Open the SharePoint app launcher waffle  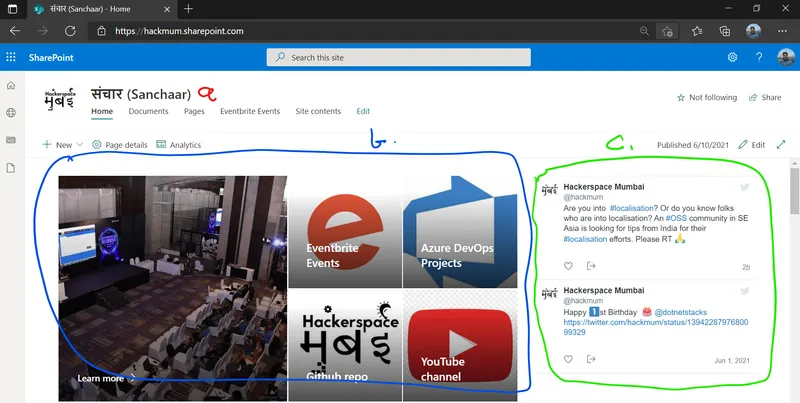(x=12, y=58)
